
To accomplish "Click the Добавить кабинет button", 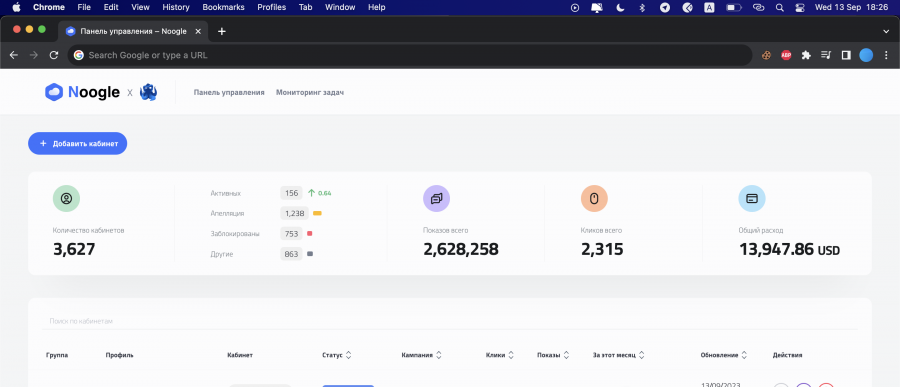I will 77,144.
